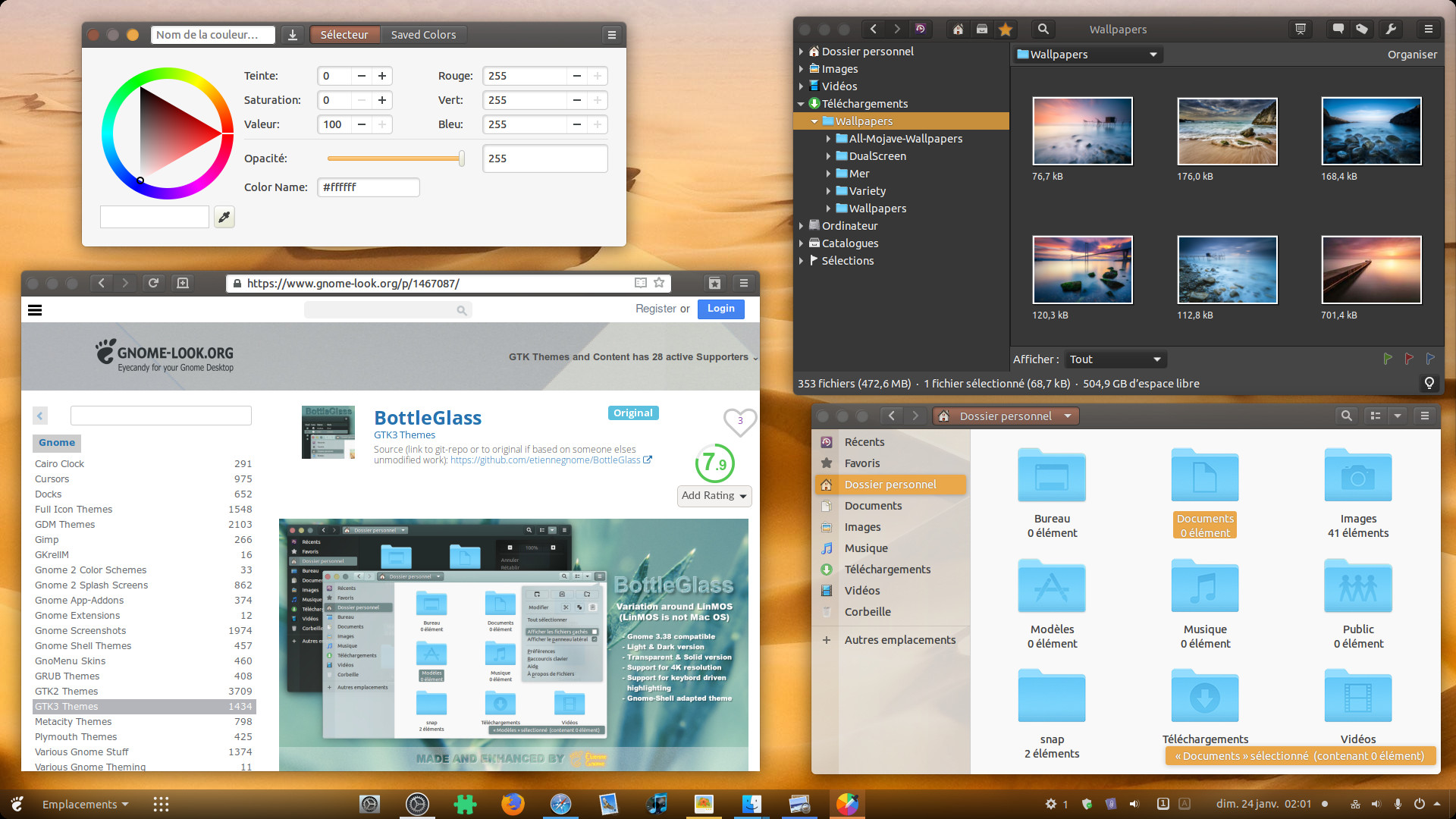The width and height of the screenshot is (1456, 819).
Task: Click GTK3 Themes category in list
Action: point(144,707)
